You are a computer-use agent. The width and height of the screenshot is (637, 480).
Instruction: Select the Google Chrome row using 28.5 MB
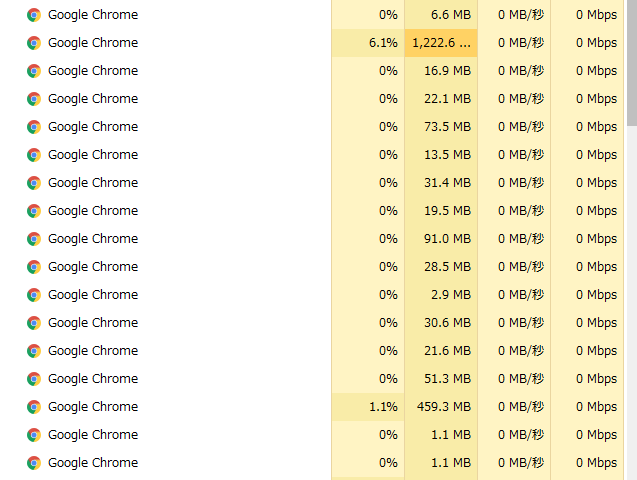tap(312, 267)
